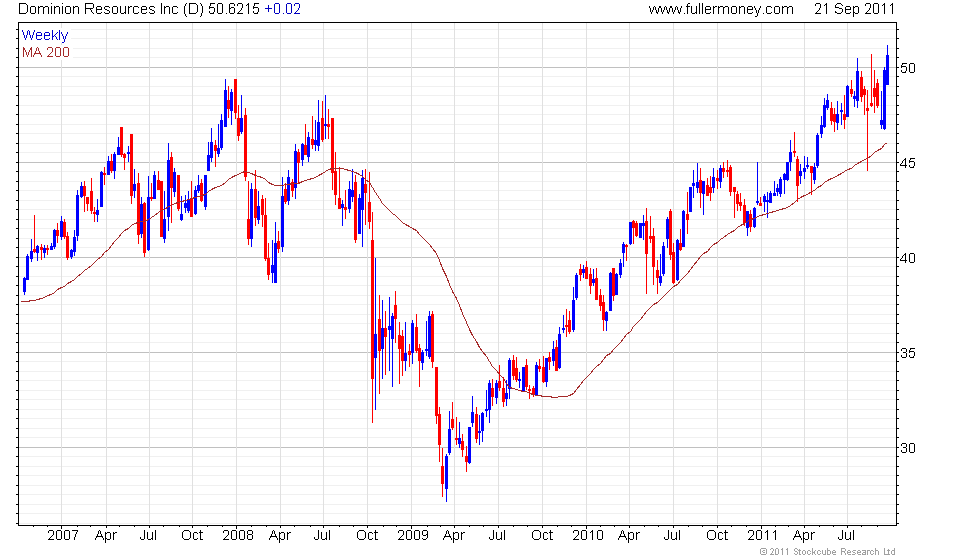
Task: Click the 'Apr' label following 2008
Action: pos(280,536)
